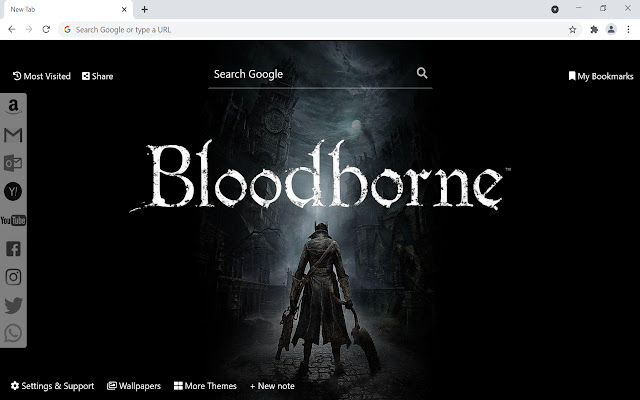640x400 pixels.
Task: Bookmark this page with the star icon
Action: (573, 29)
